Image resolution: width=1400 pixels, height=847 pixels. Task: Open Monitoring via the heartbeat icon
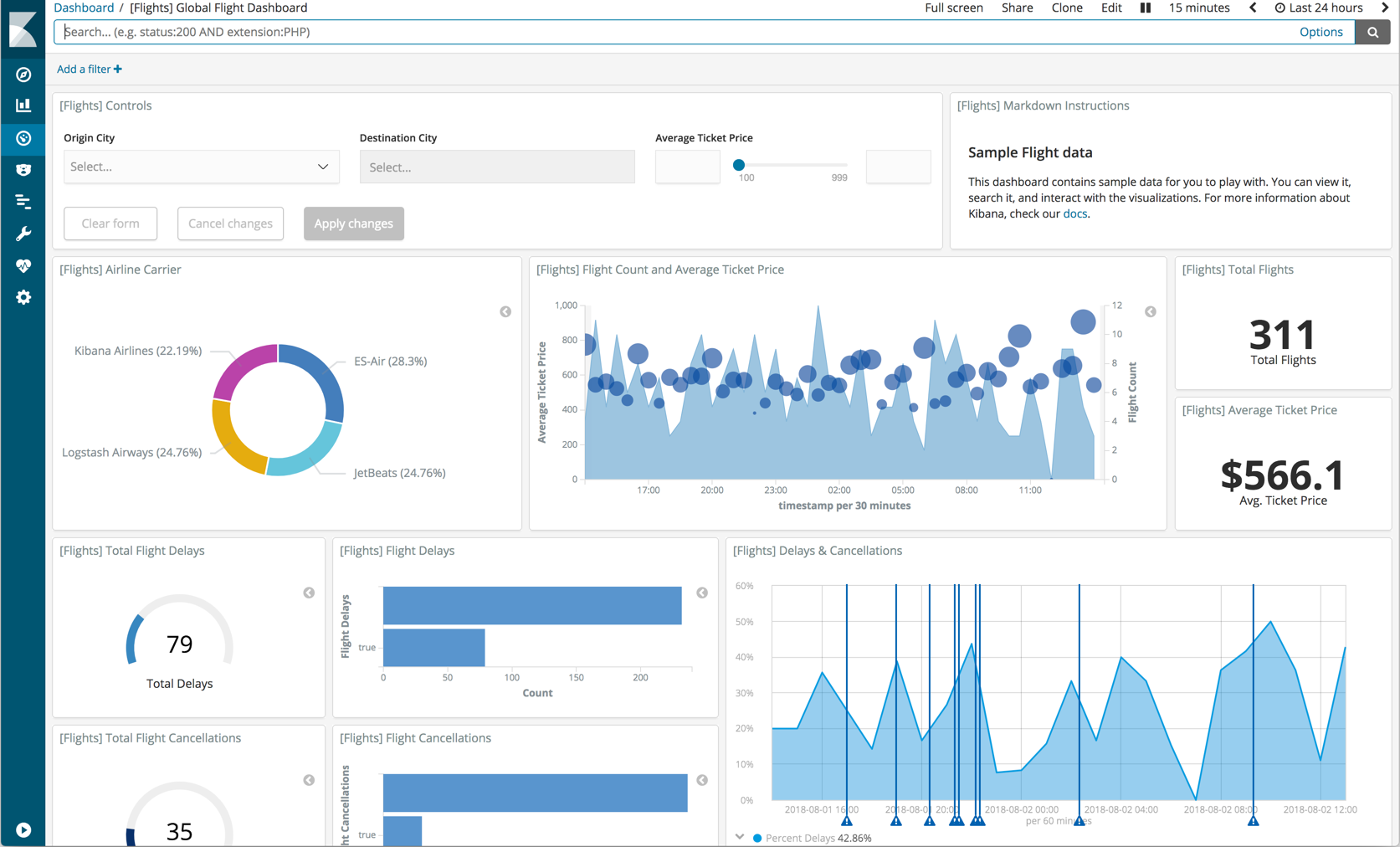[x=23, y=265]
